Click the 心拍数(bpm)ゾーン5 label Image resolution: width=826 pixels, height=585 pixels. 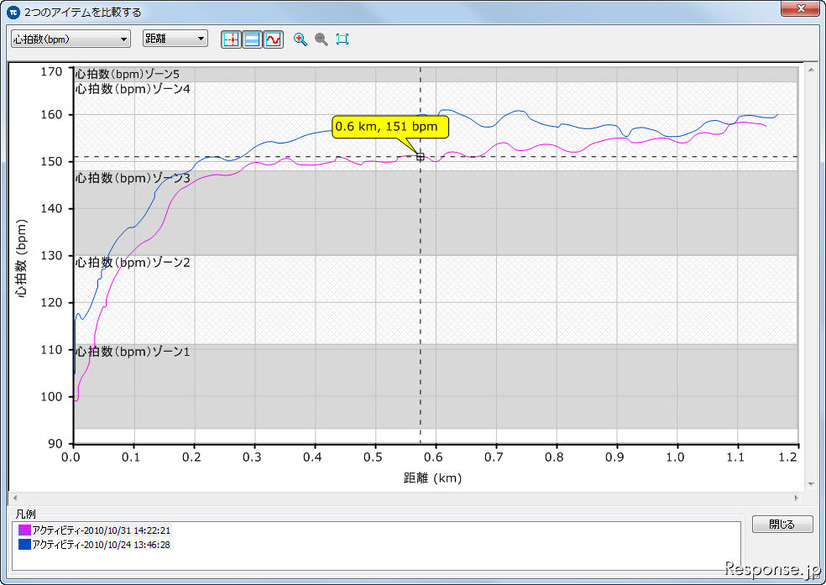tap(127, 74)
